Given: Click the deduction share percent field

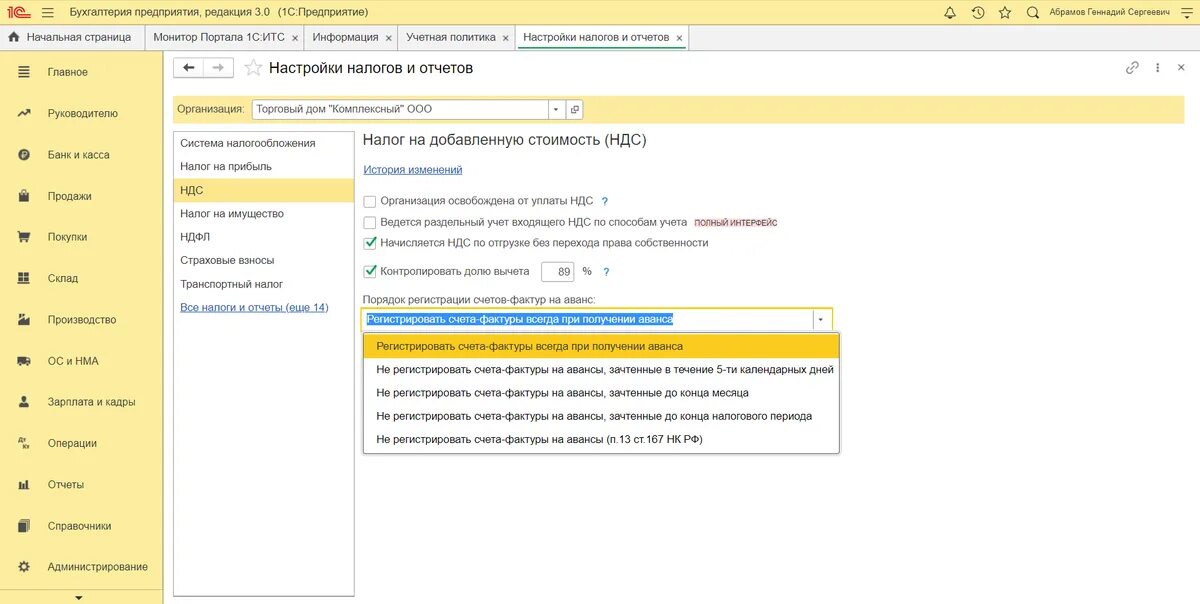Looking at the screenshot, I should coord(557,271).
